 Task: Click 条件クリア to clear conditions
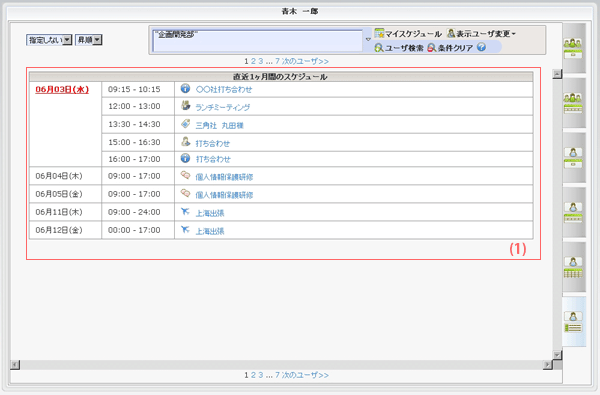(x=450, y=48)
